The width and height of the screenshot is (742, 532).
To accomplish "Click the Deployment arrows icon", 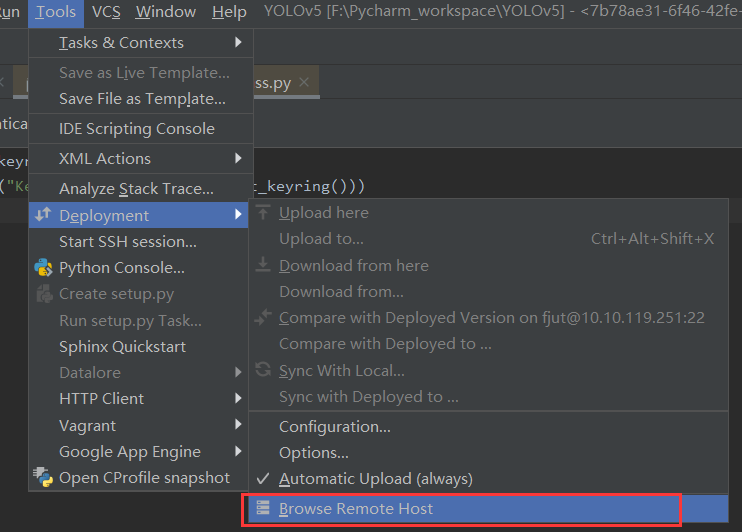I will point(43,214).
